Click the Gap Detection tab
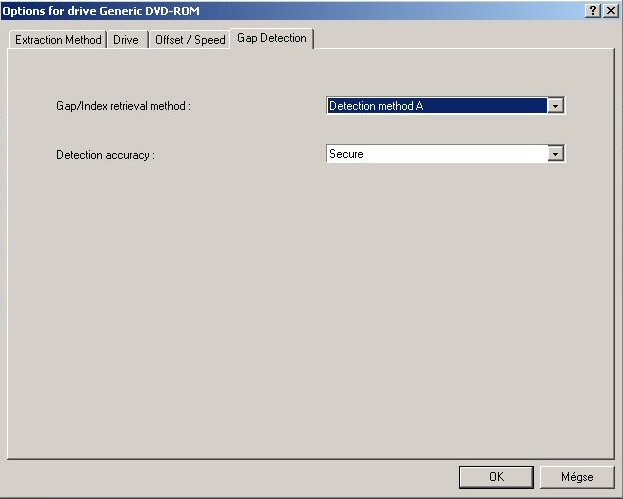The image size is (623, 499). 272,38
